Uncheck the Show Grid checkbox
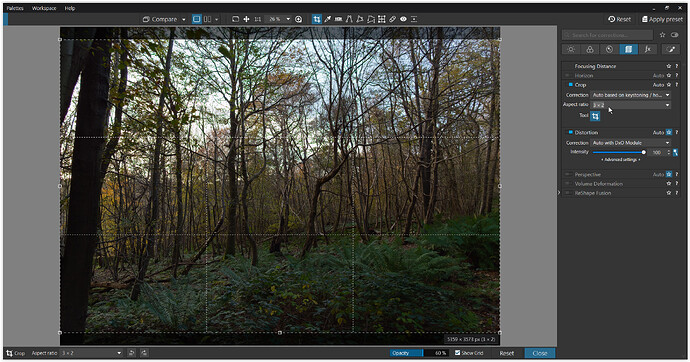The width and height of the screenshot is (690, 362). [458, 353]
